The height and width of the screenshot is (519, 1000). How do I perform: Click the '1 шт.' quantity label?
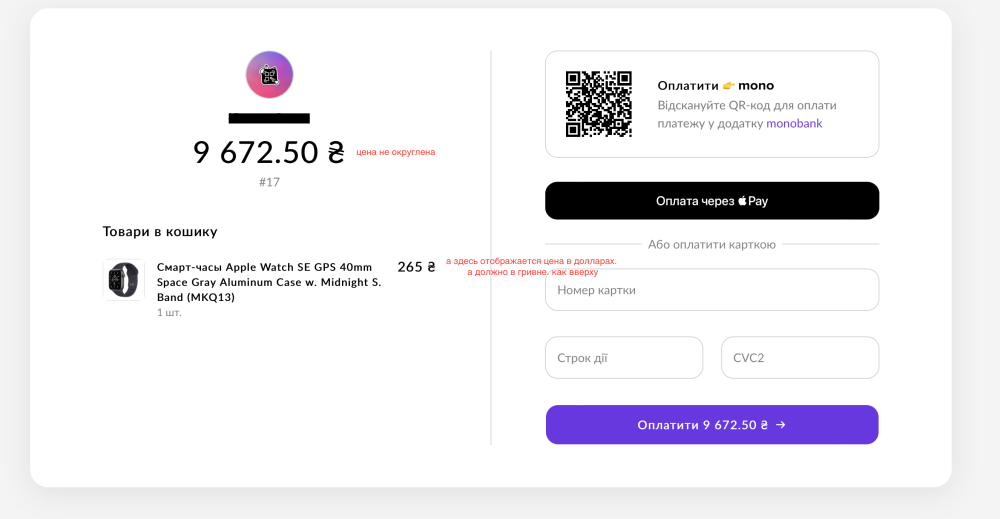pos(169,313)
